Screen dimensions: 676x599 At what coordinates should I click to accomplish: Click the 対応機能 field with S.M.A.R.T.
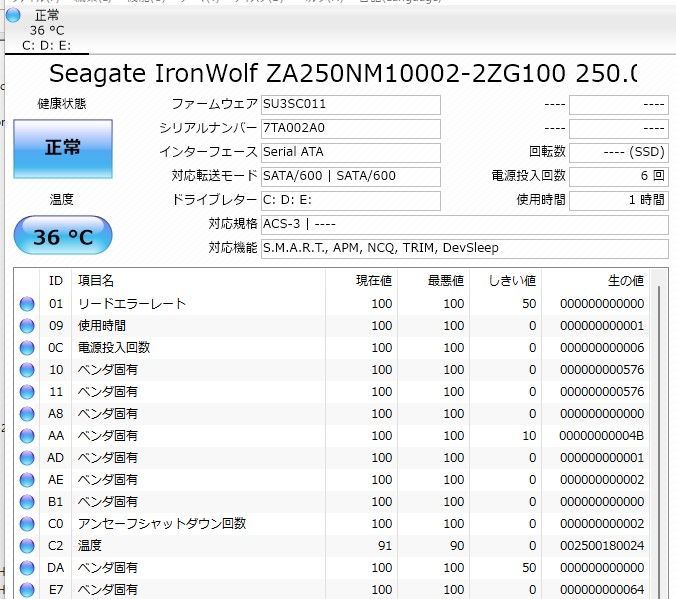point(465,248)
